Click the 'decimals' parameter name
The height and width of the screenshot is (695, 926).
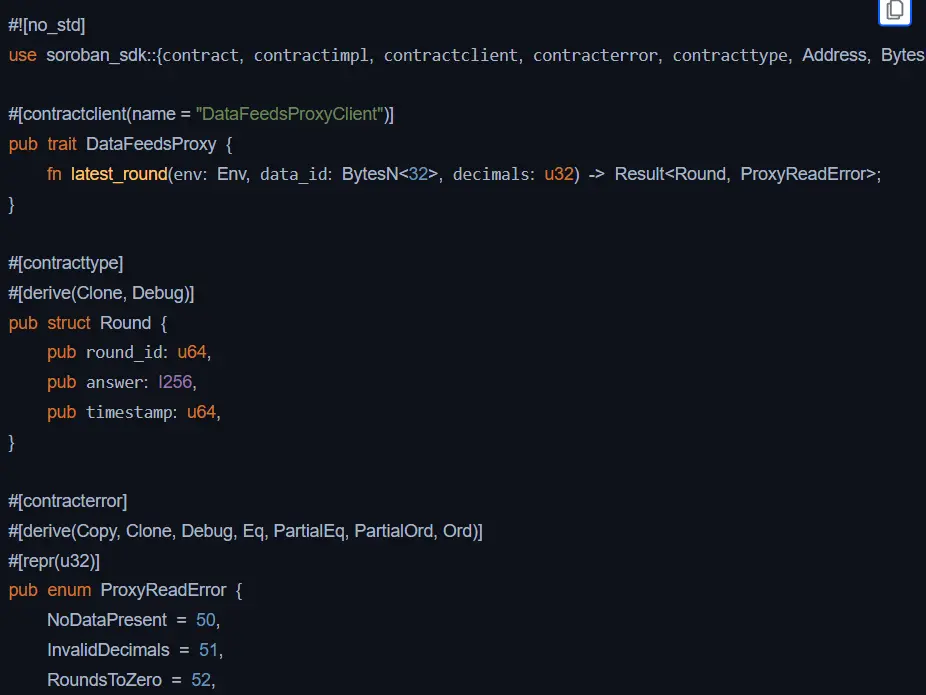click(x=491, y=174)
